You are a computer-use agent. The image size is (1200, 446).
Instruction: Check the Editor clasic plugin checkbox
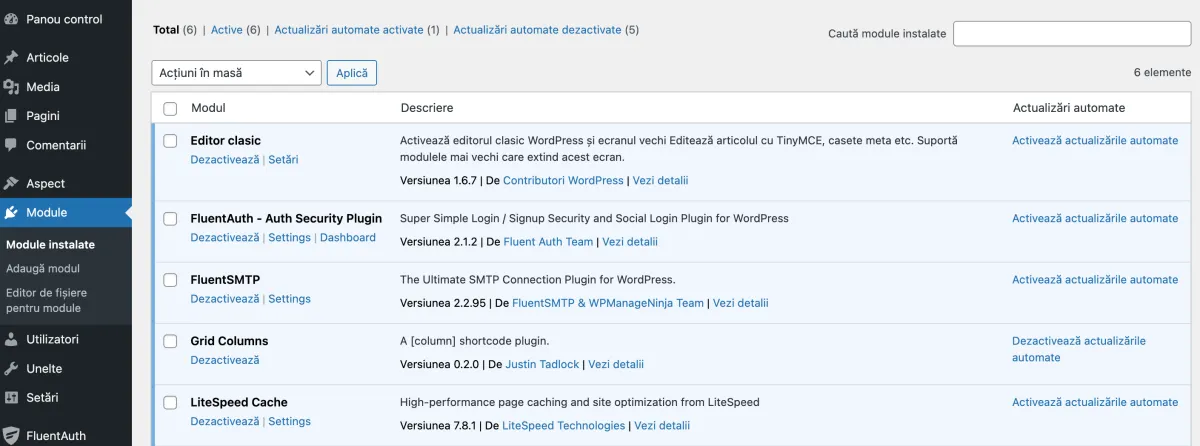pos(170,141)
